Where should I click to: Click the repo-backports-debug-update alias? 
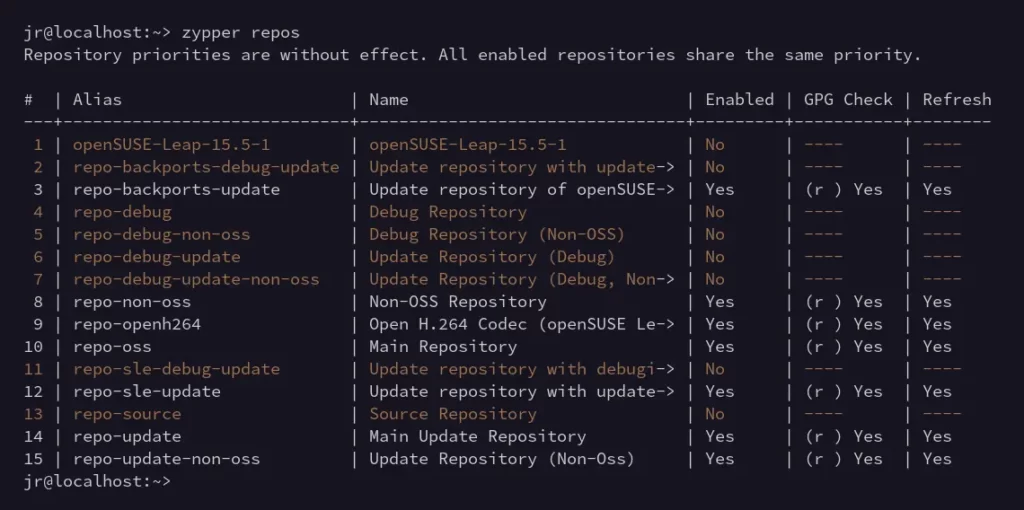(x=206, y=167)
